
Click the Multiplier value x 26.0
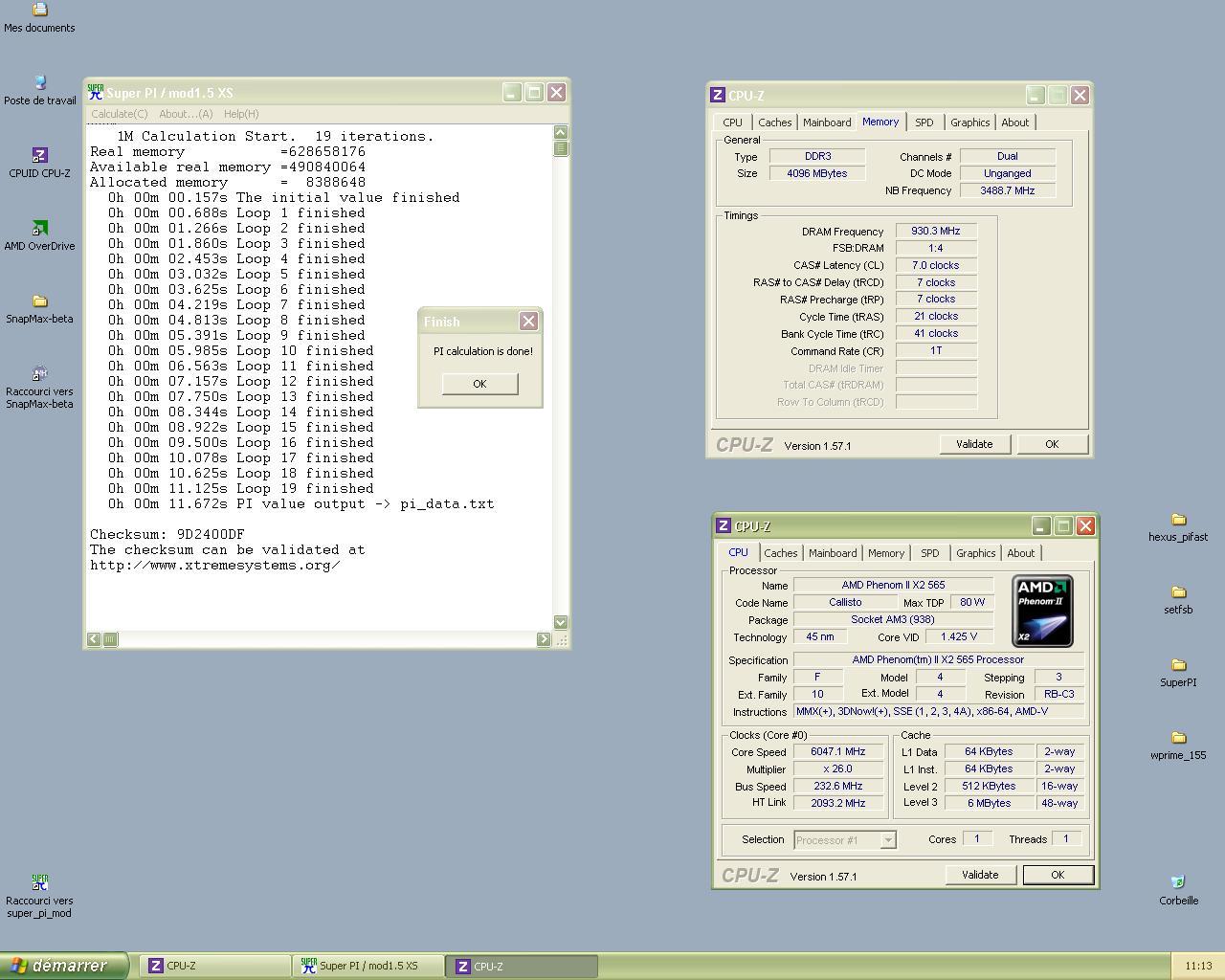point(837,768)
